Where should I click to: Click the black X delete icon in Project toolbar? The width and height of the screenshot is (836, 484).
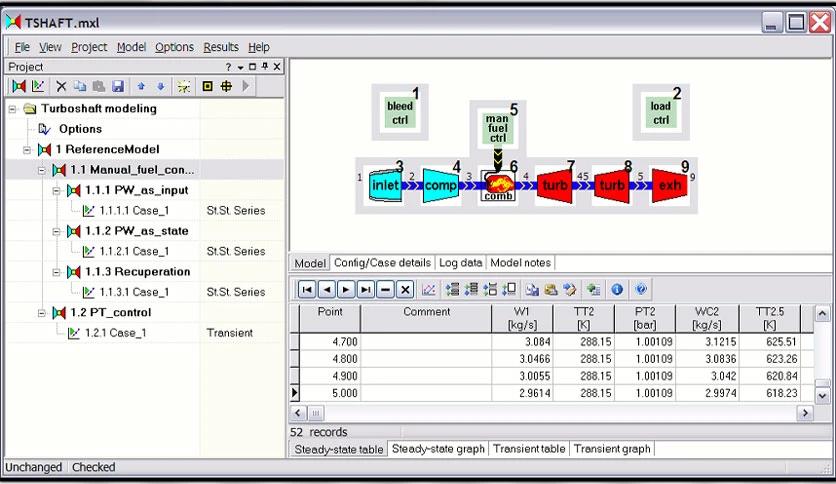click(x=61, y=86)
